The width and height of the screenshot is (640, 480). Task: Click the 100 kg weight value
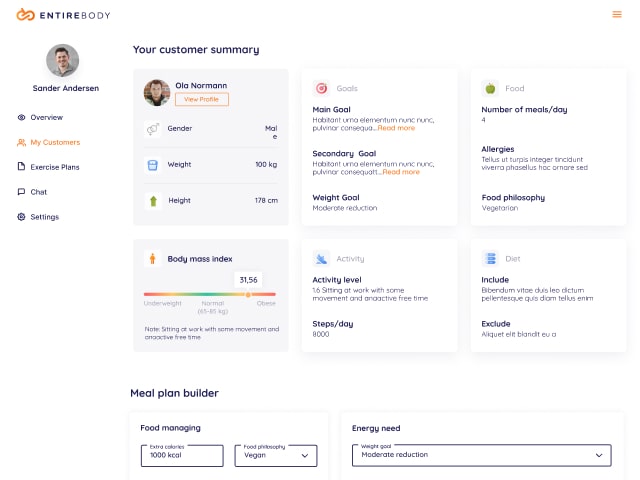pyautogui.click(x=266, y=164)
